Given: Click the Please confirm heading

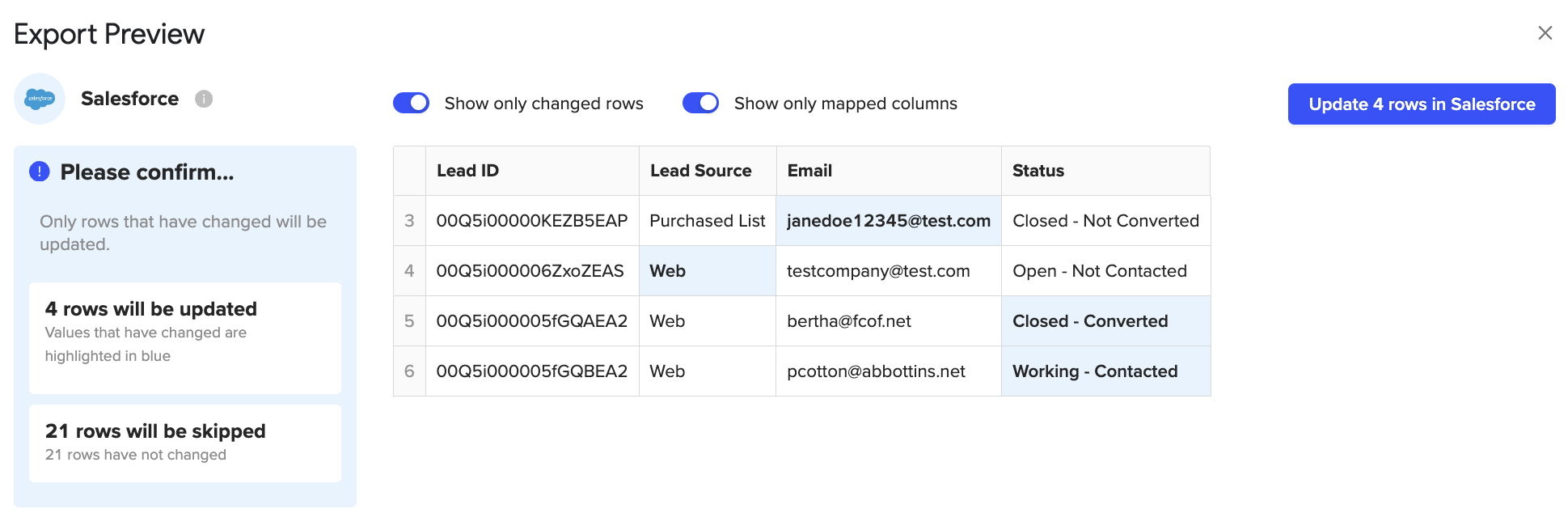Looking at the screenshot, I should [147, 172].
